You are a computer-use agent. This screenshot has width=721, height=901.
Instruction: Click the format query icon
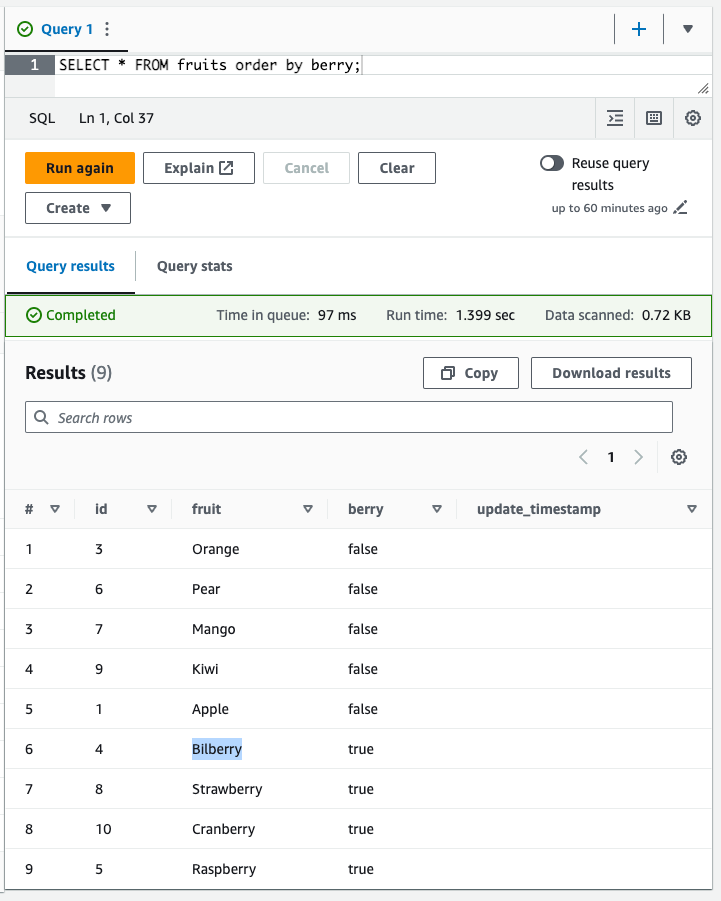coord(616,118)
